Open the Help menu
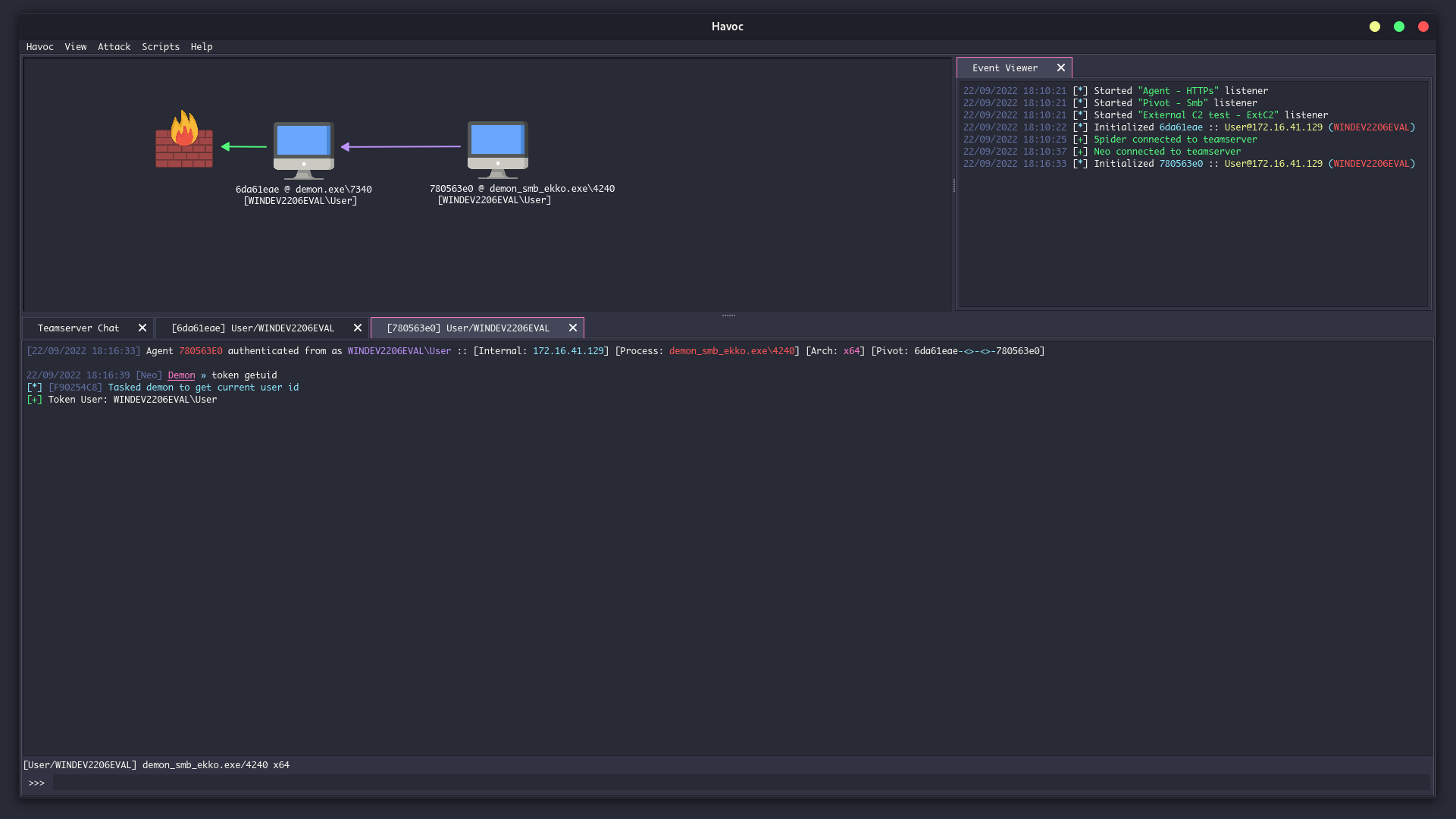1456x819 pixels. (202, 47)
